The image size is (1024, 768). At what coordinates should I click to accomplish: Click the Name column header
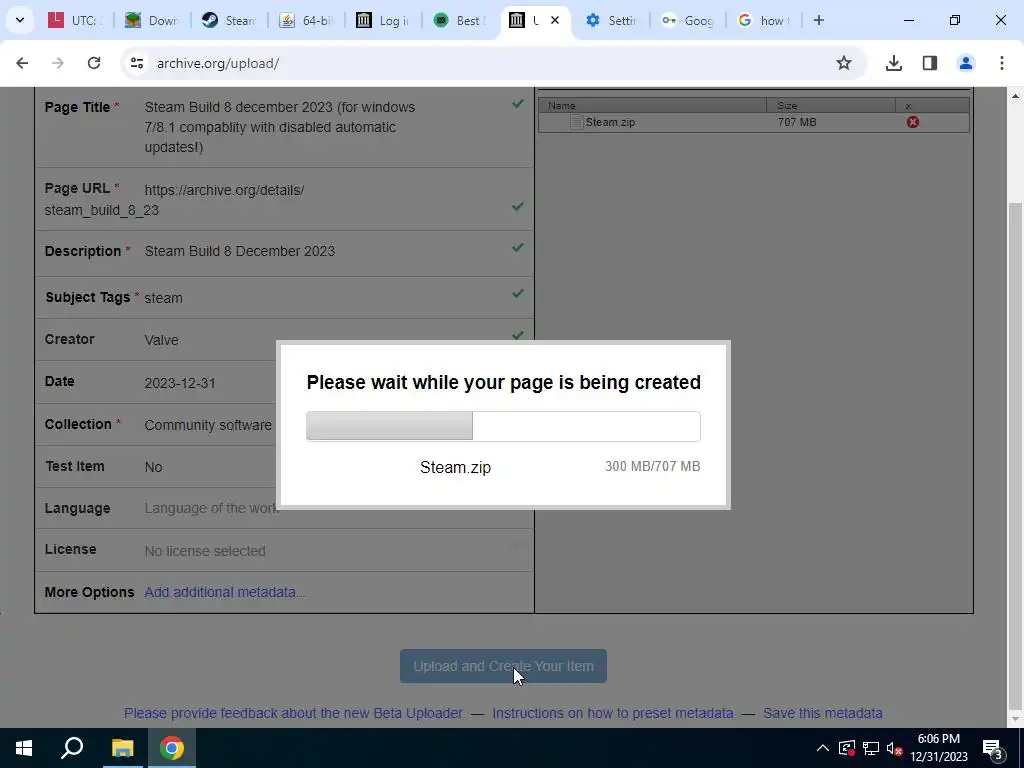tap(652, 105)
